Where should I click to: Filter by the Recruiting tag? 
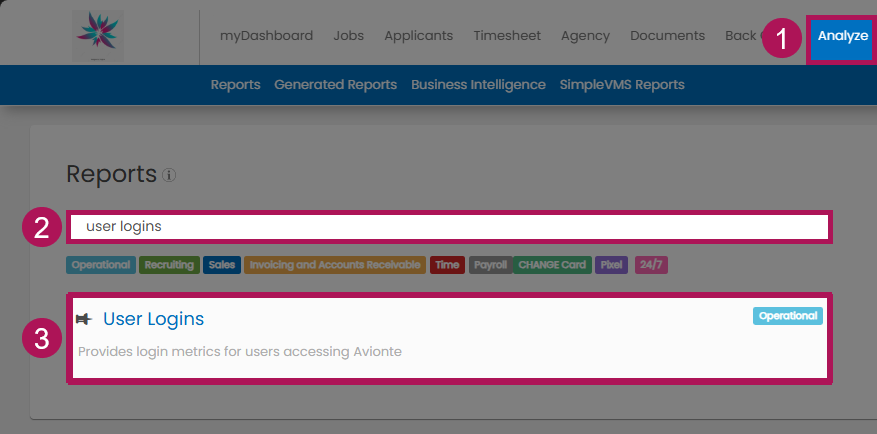(x=169, y=265)
